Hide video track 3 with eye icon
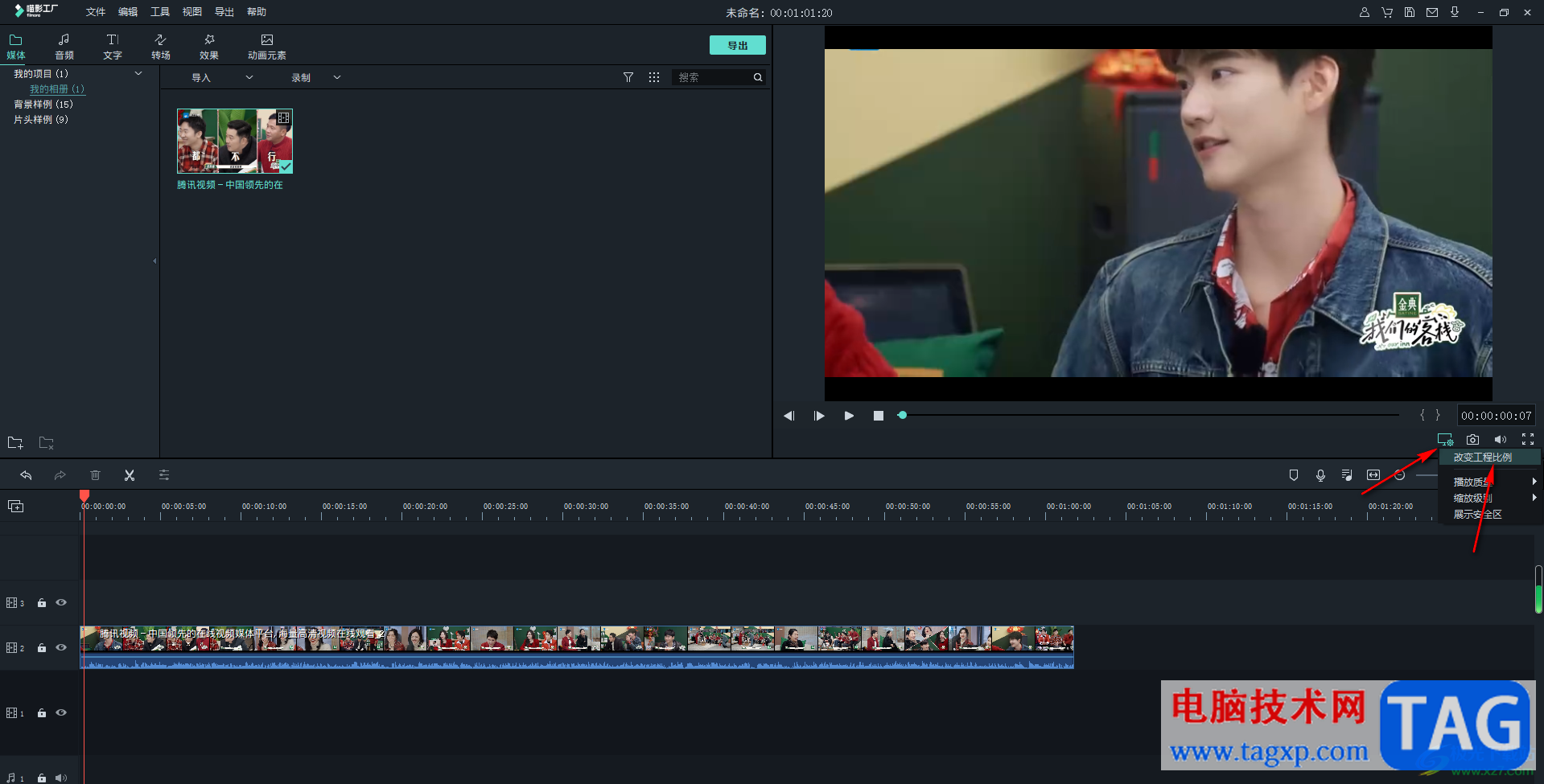 click(61, 602)
